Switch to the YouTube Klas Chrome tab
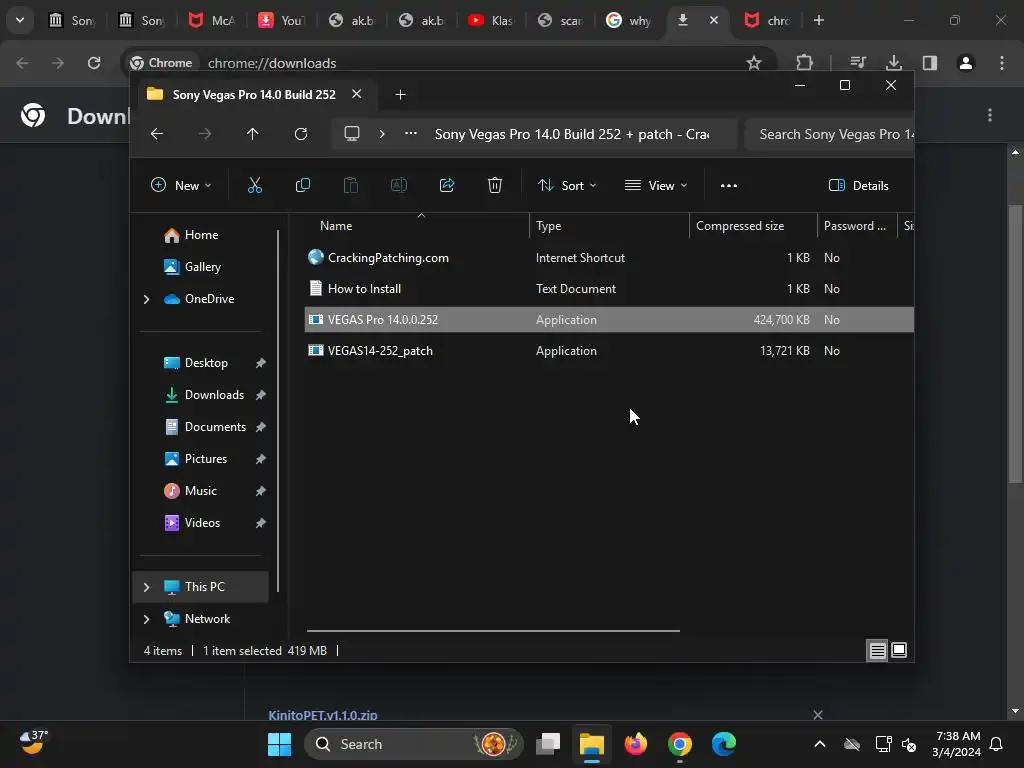 coord(491,21)
